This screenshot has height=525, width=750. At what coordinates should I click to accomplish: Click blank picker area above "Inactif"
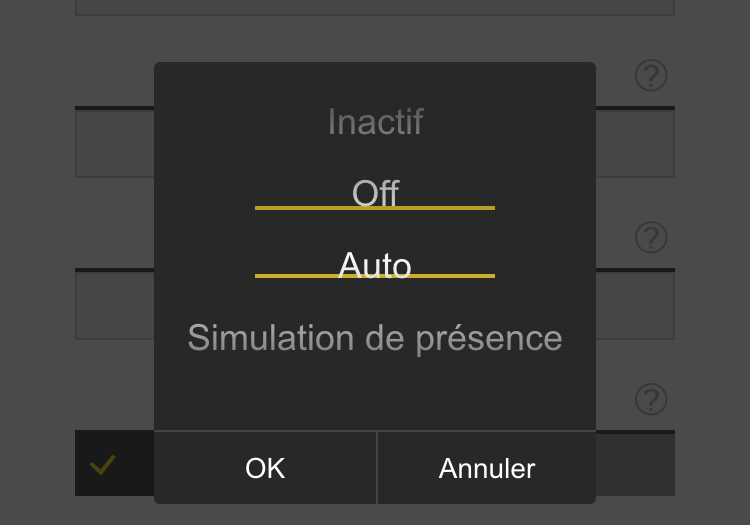(375, 80)
